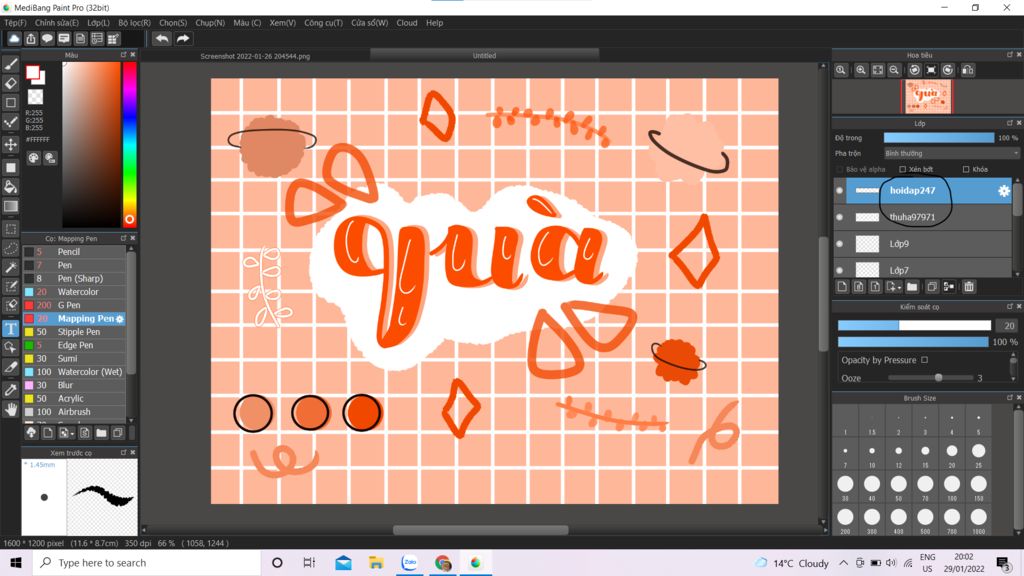Open the Tệp(F) menu
This screenshot has height=576, width=1024.
click(16, 23)
